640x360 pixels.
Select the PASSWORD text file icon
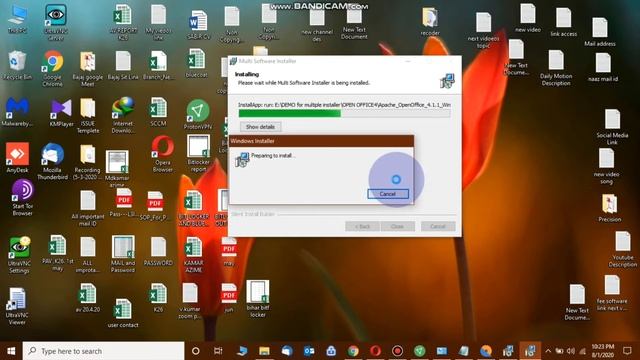coord(158,251)
